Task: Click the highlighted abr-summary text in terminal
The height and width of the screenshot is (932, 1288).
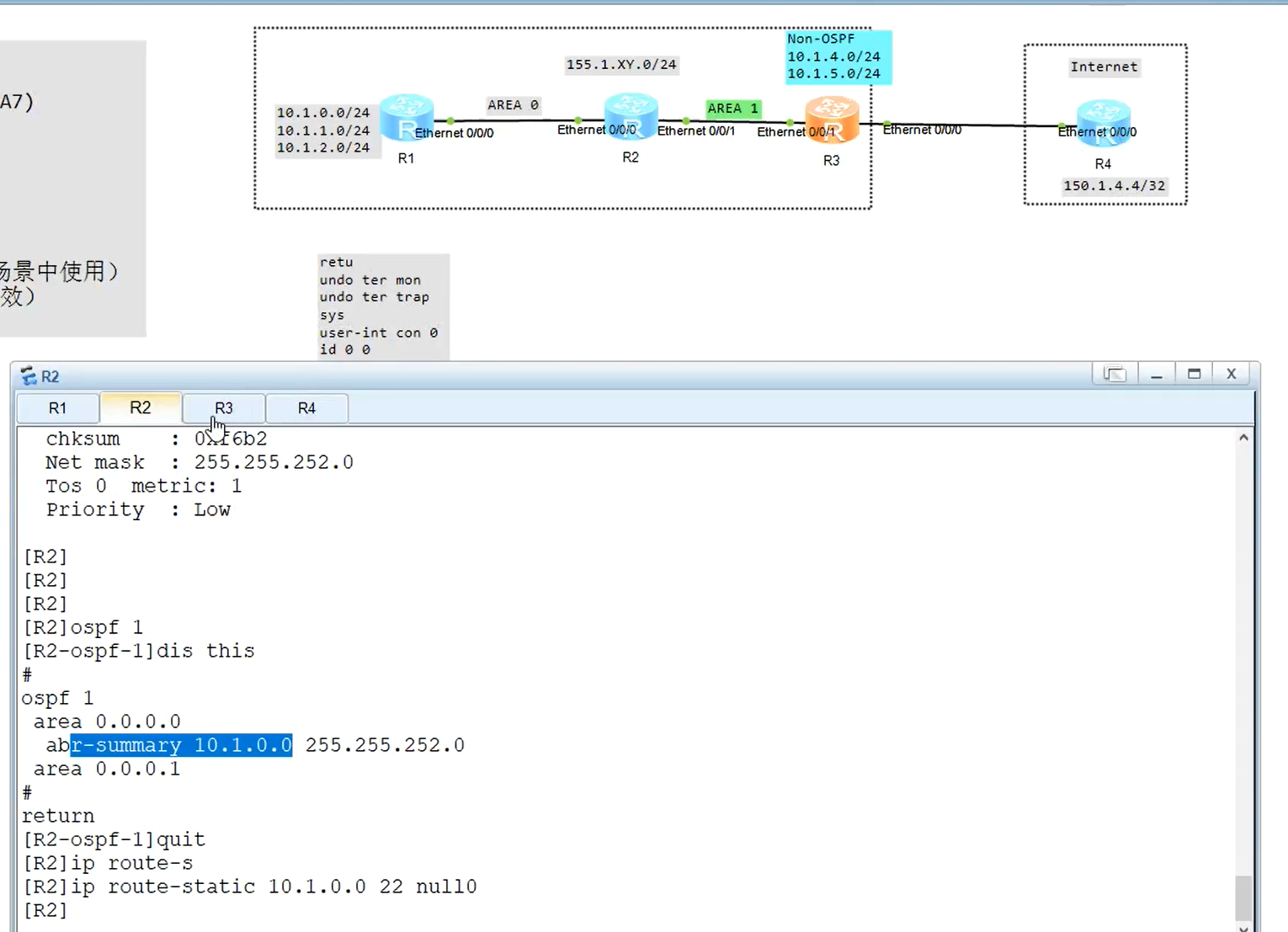Action: point(180,745)
